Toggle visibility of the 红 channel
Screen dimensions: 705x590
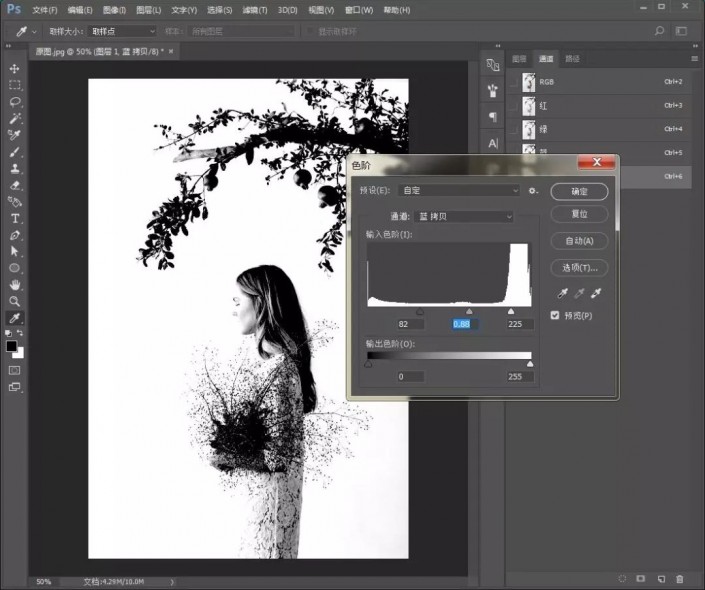514,105
